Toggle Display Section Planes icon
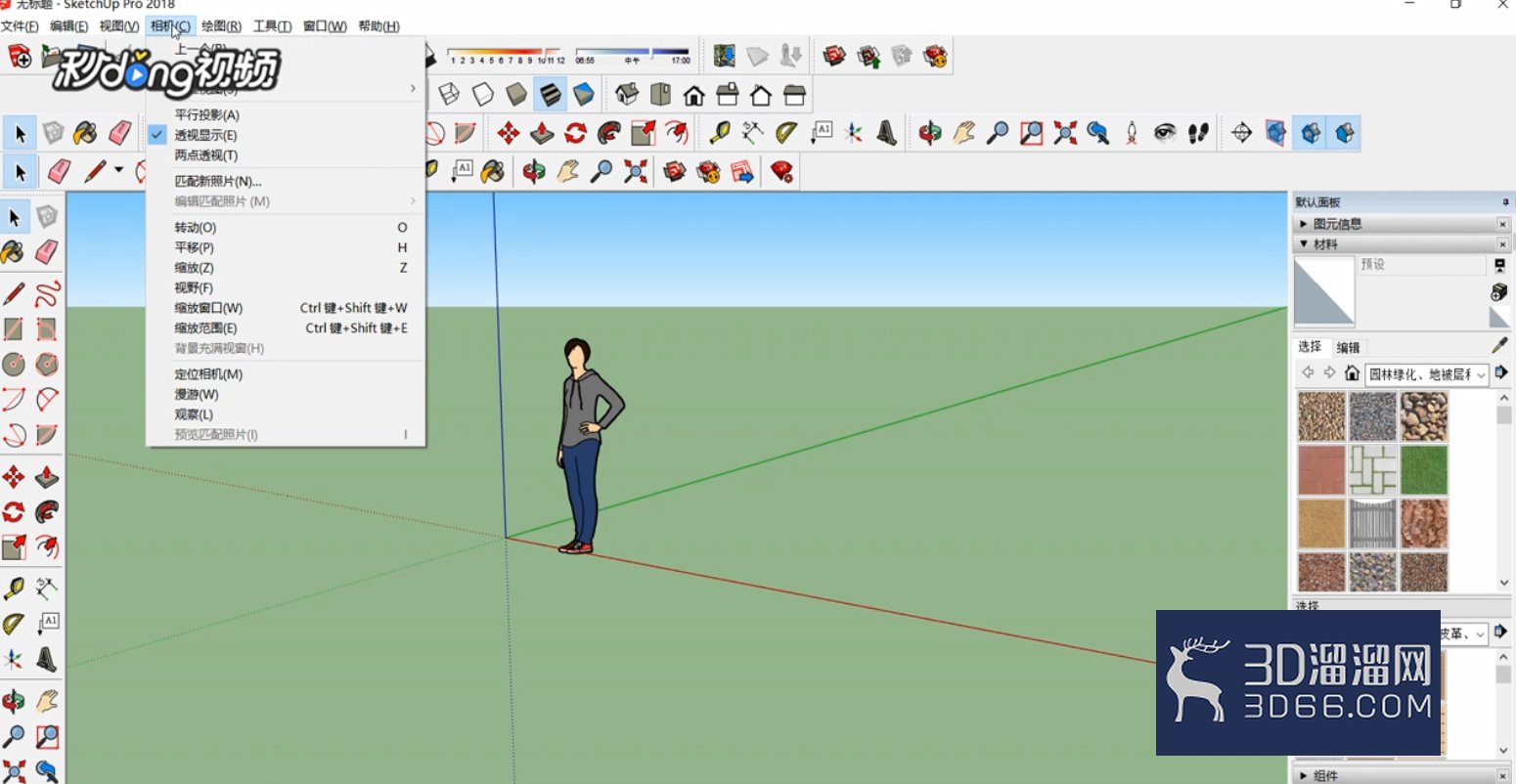1516x784 pixels. 1275,133
